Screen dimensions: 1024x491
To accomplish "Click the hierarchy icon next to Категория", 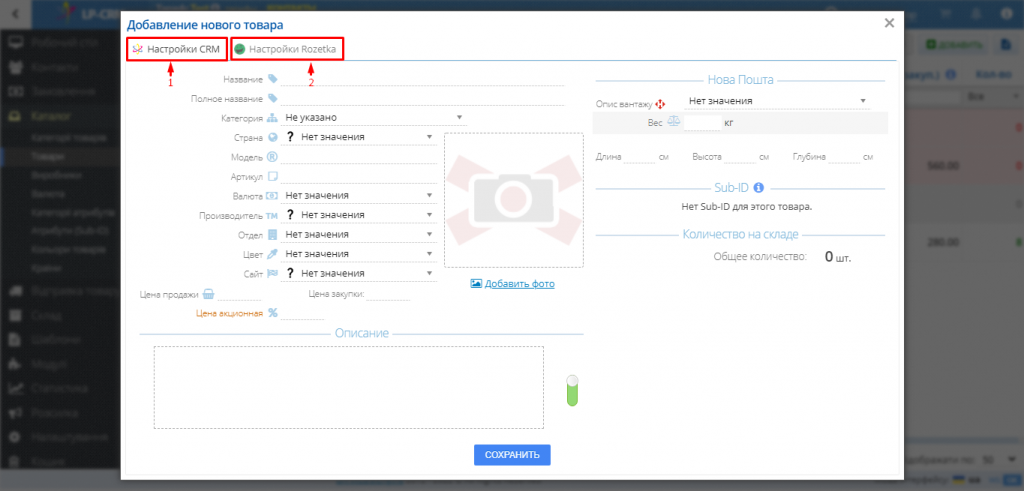I will point(272,118).
